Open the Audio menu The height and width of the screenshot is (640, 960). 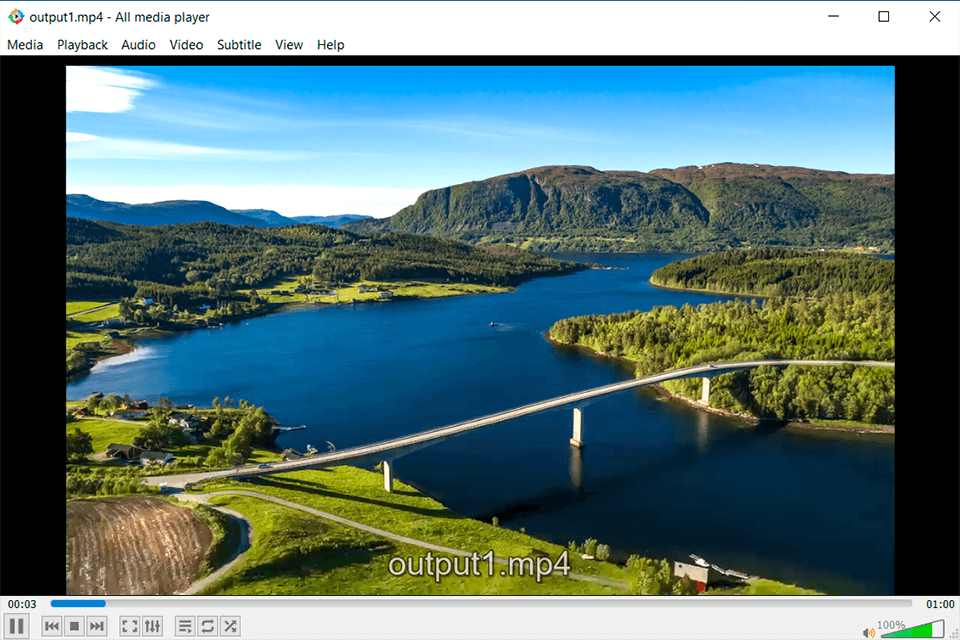coord(138,45)
